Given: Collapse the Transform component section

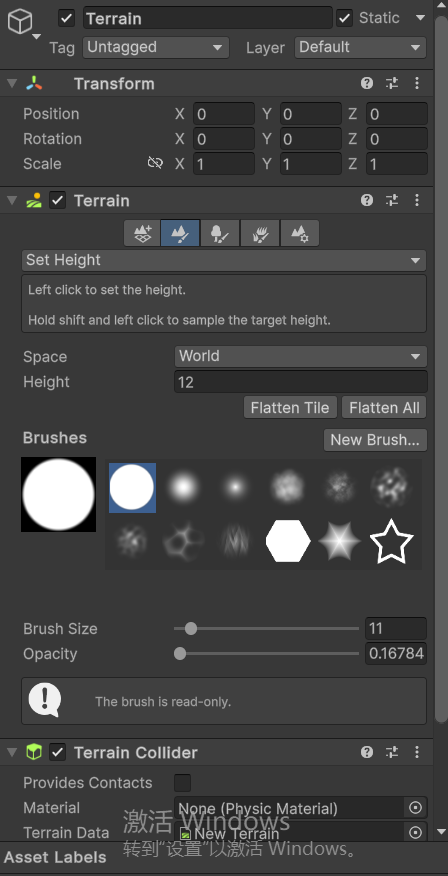Looking at the screenshot, I should coord(12,84).
